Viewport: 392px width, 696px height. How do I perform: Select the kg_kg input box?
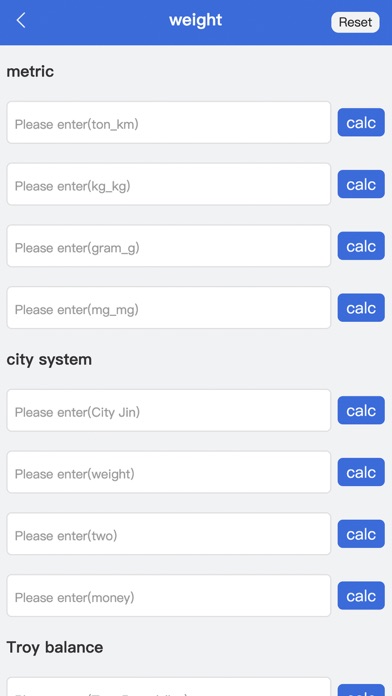click(169, 184)
